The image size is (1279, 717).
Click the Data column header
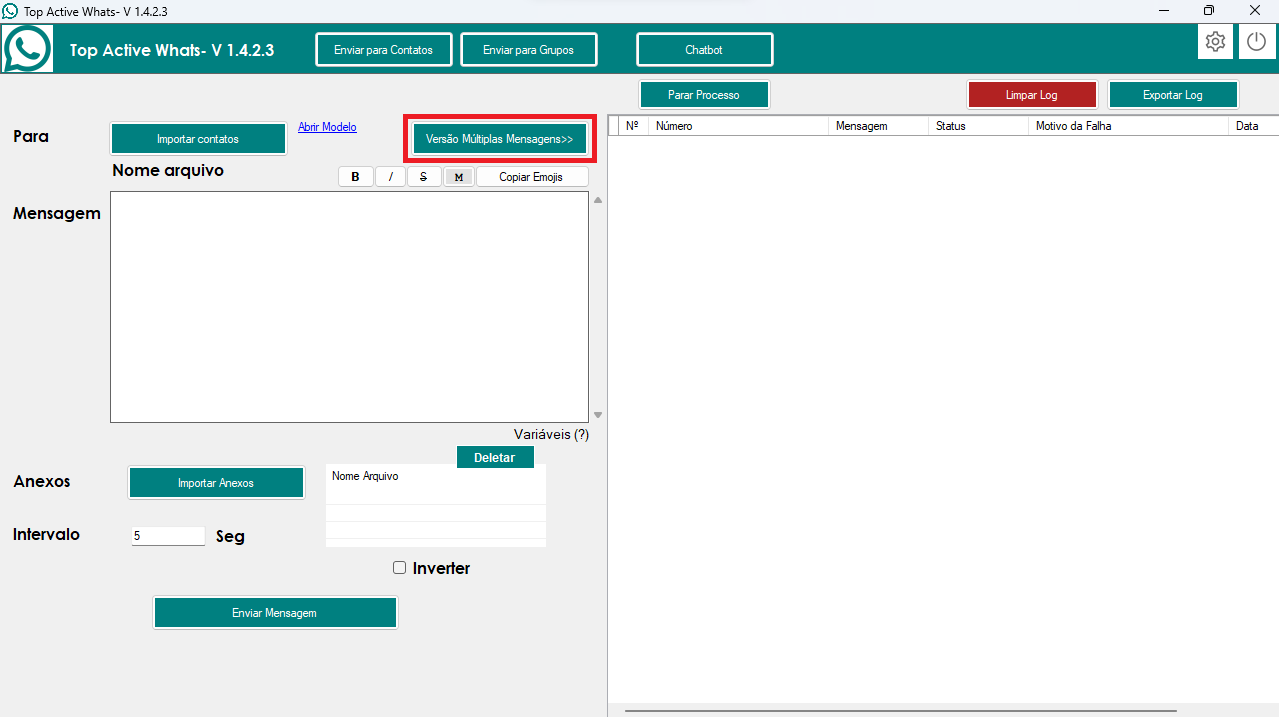(x=1253, y=126)
